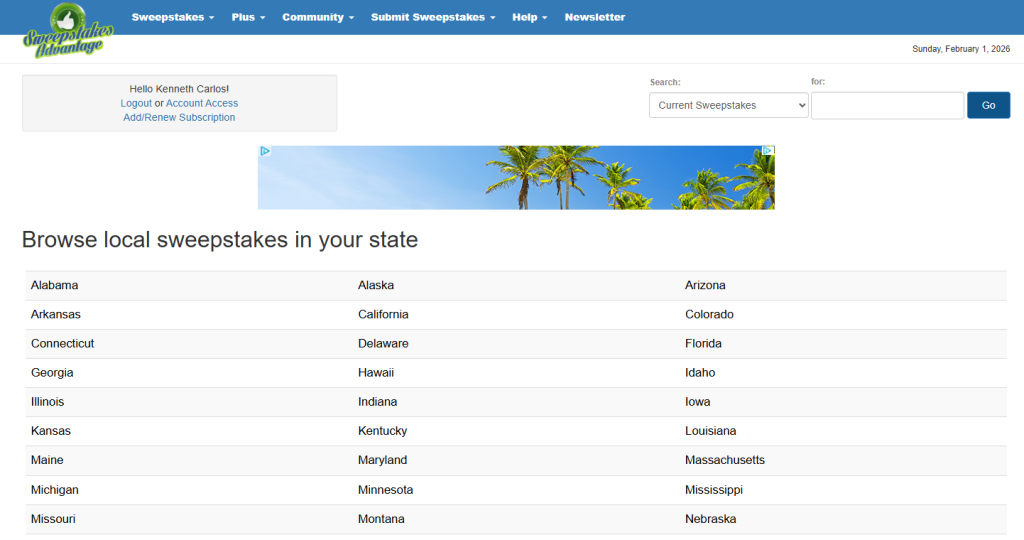1024x540 pixels.
Task: Select Massachusetts from the states
Action: pyautogui.click(x=724, y=460)
